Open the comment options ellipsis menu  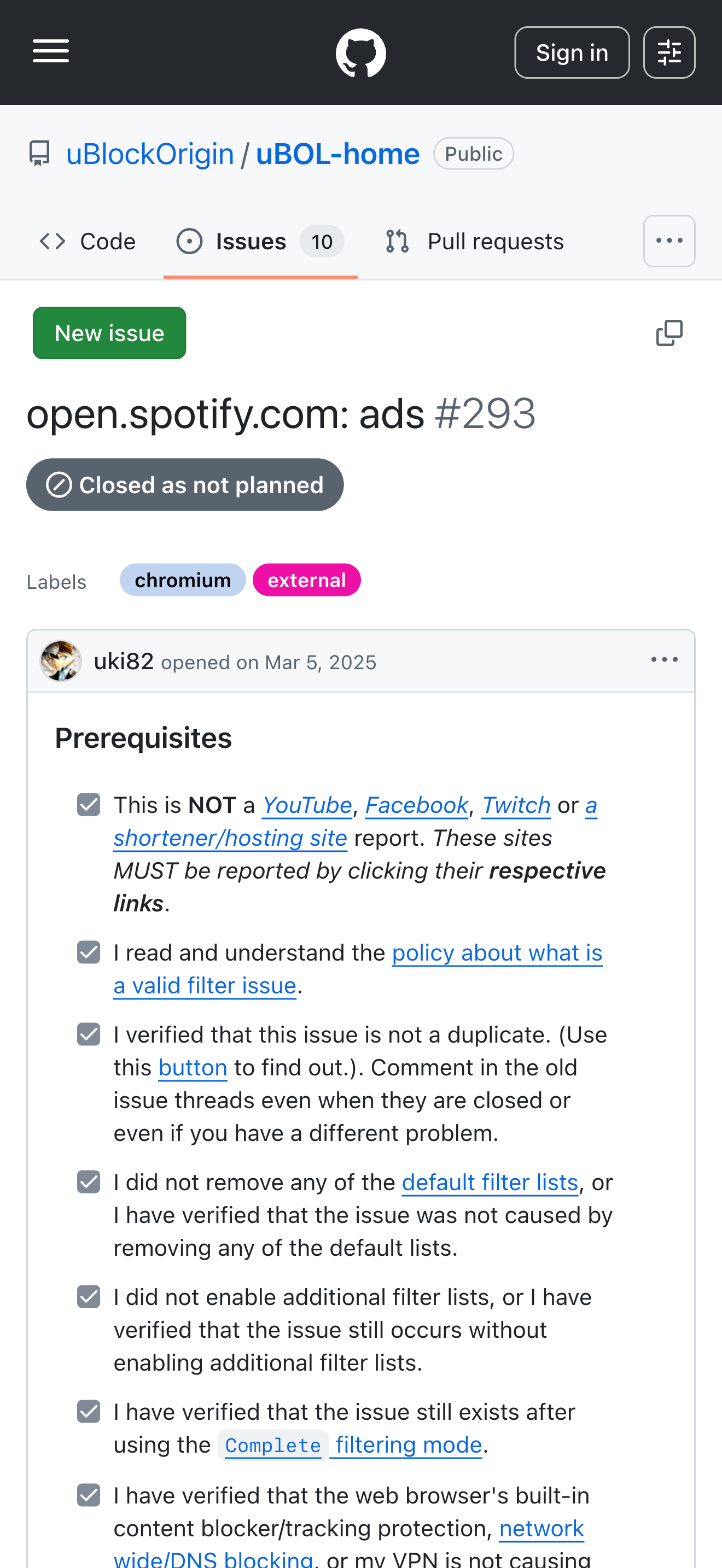tap(664, 660)
